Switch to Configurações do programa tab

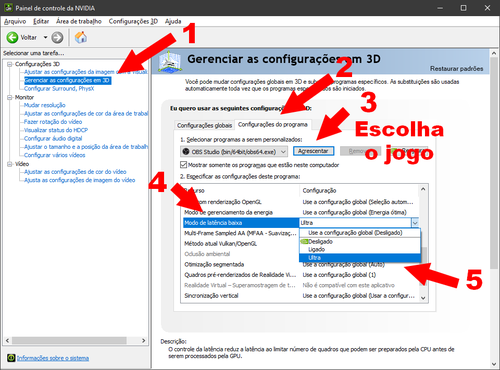coord(273,124)
